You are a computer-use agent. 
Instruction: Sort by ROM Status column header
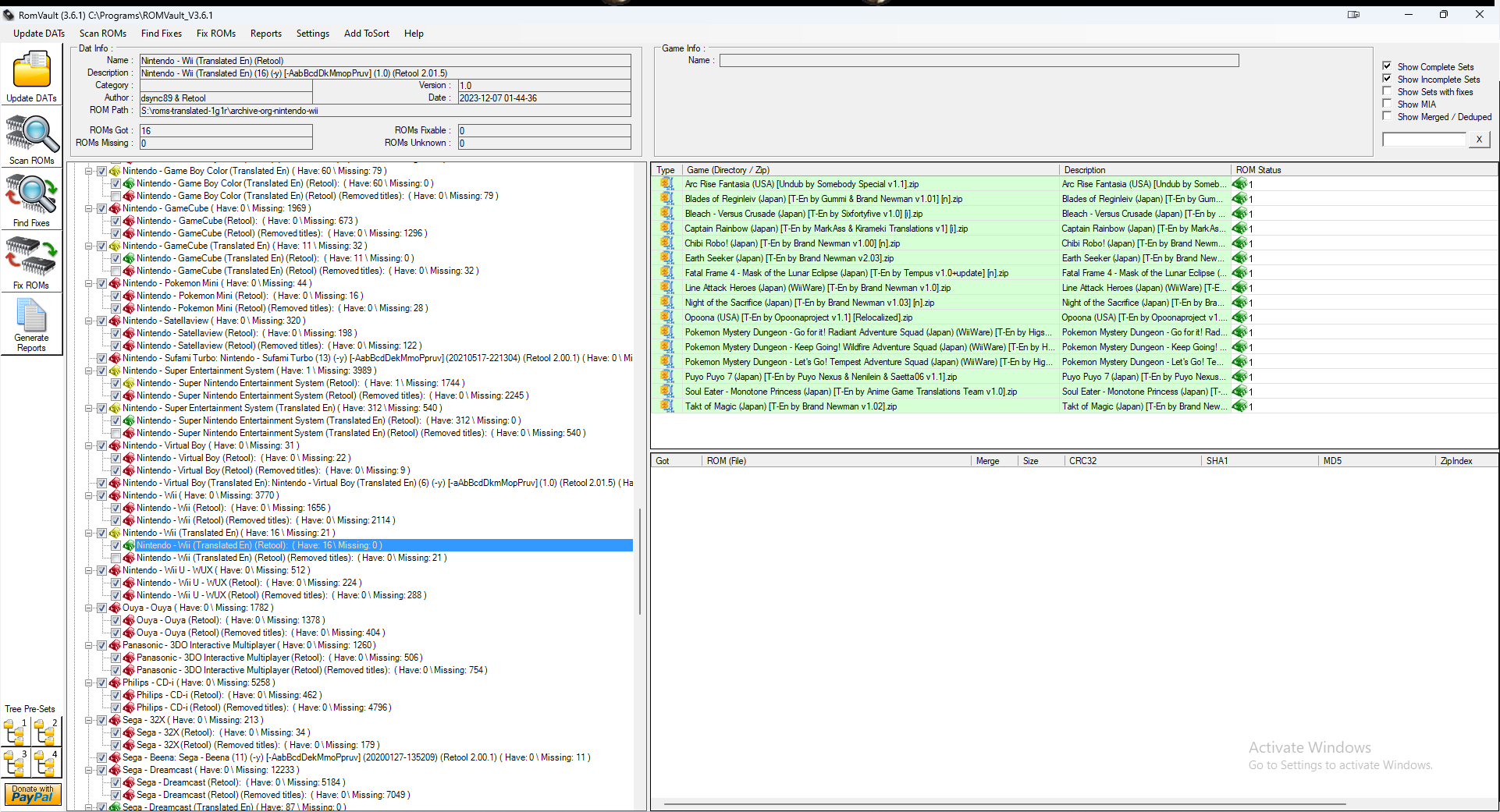[x=1363, y=169]
